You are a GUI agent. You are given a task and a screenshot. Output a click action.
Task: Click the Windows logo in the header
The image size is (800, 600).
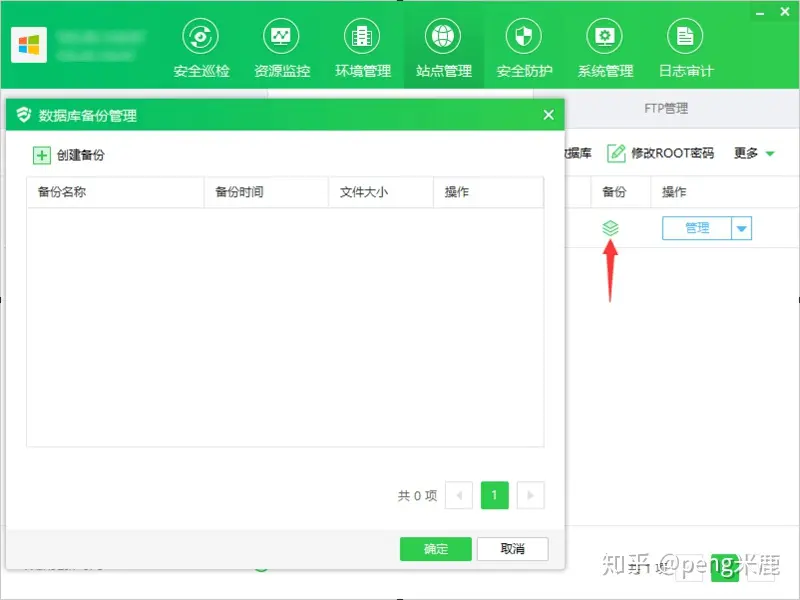pos(29,45)
